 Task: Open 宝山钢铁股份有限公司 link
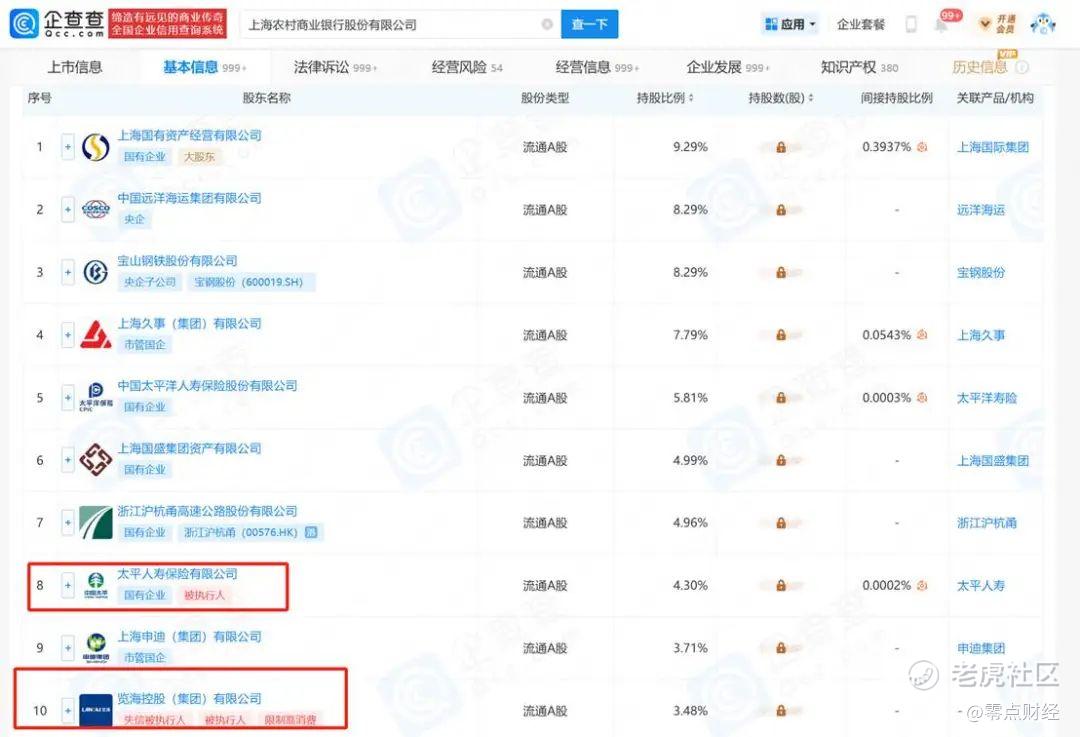coord(177,261)
